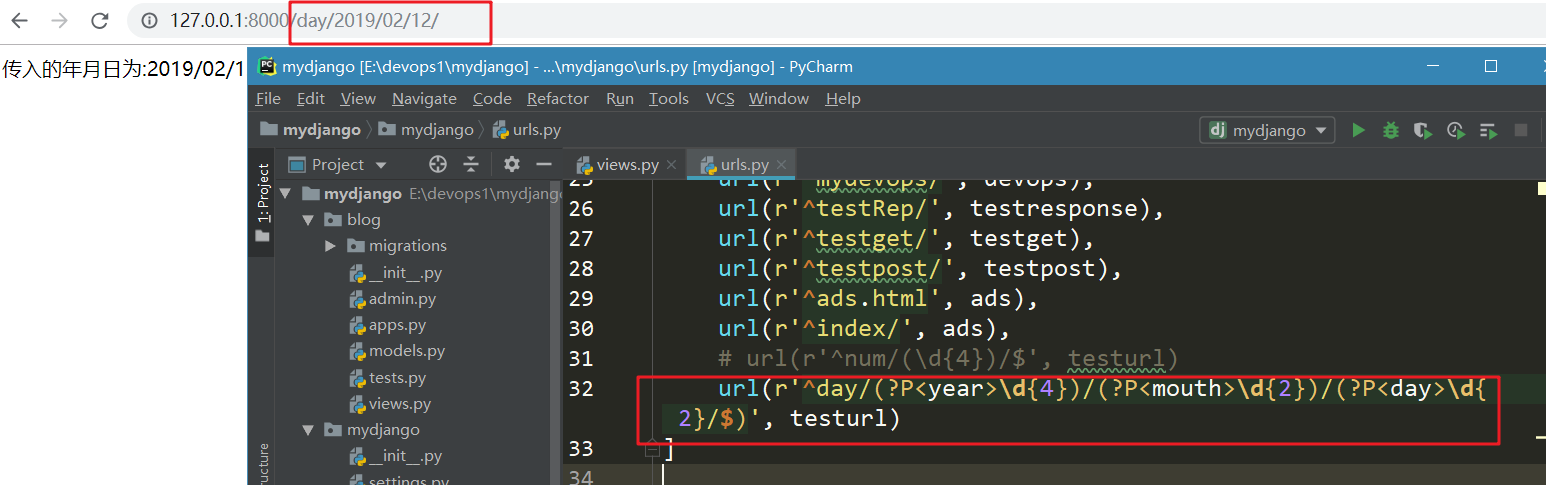This screenshot has height=485, width=1546.
Task: Click the browser address bar
Action: click(800, 20)
